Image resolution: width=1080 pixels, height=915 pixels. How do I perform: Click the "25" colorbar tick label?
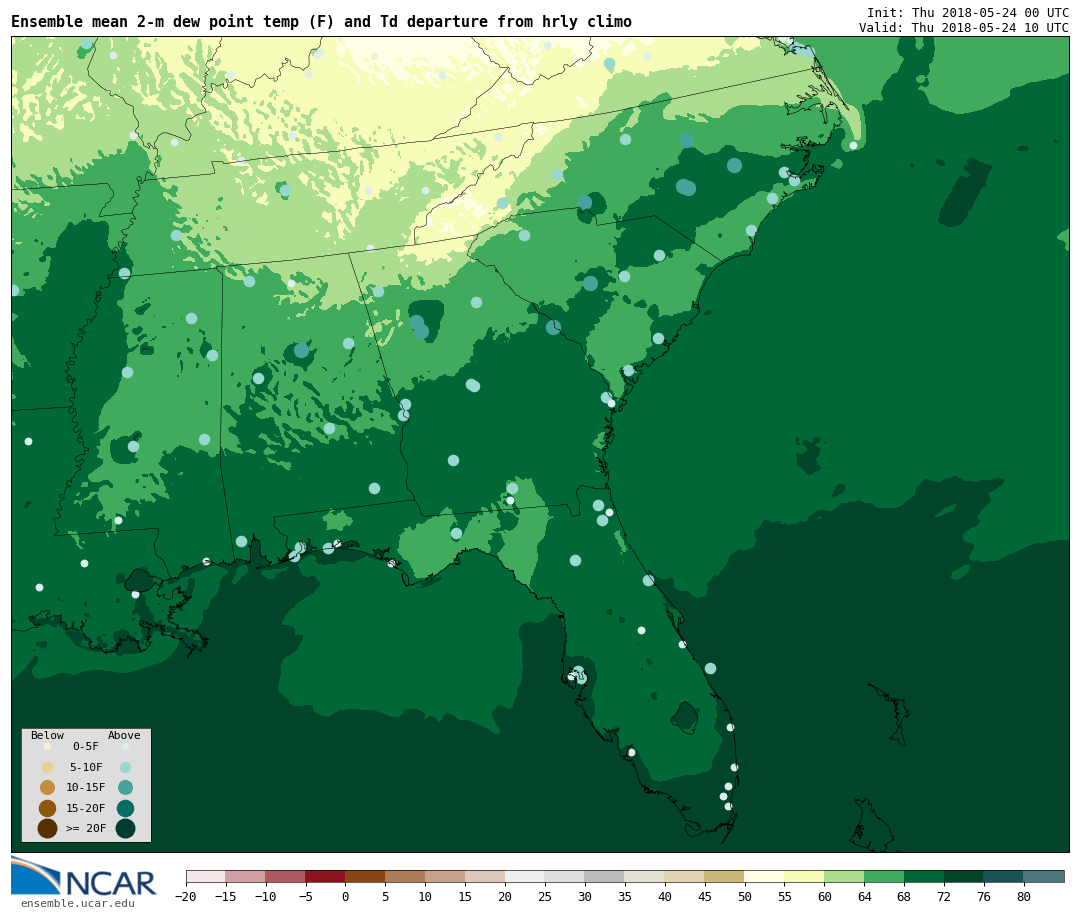[x=545, y=896]
